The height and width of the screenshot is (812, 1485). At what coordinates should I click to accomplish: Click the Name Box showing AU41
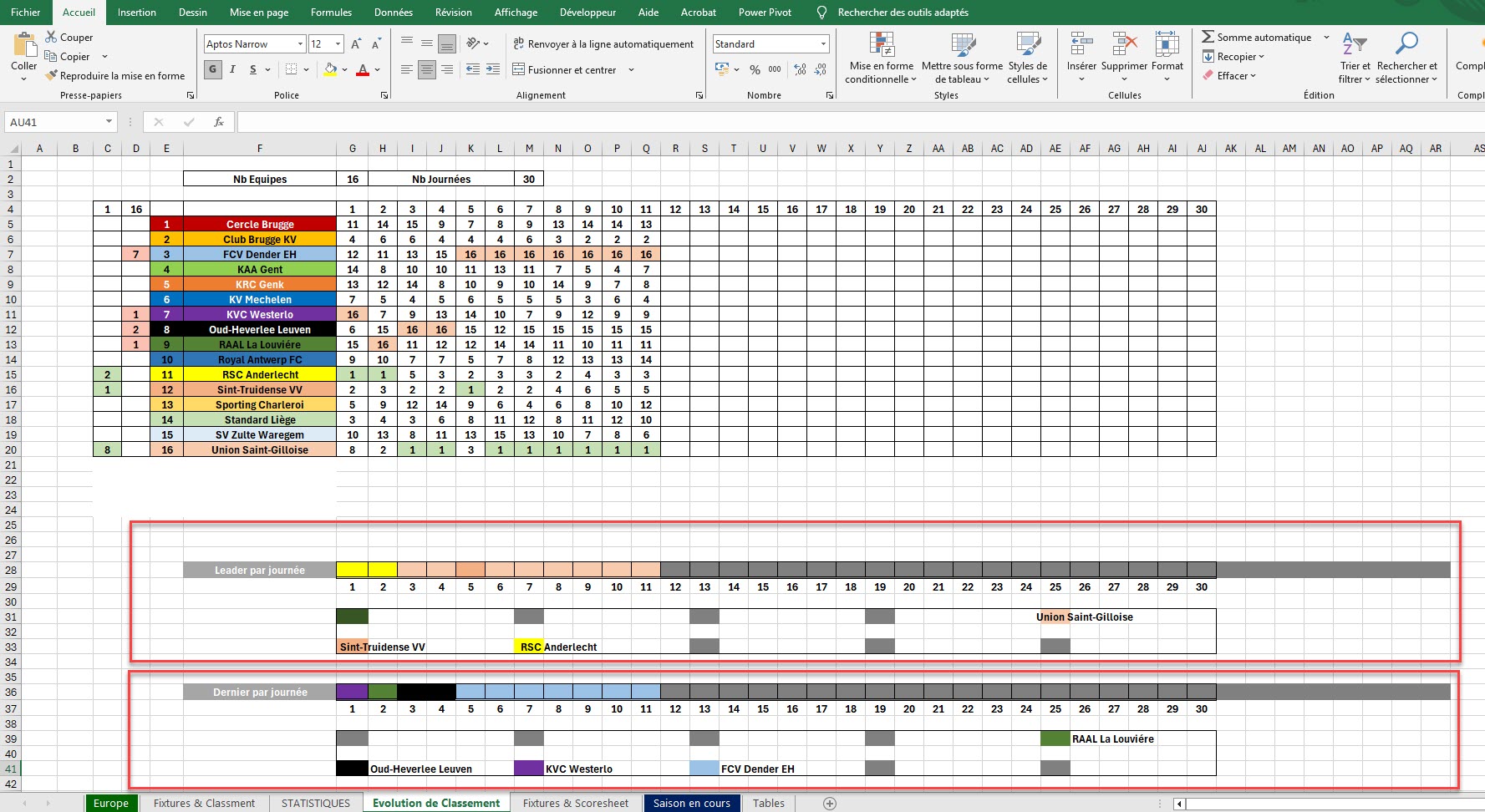pyautogui.click(x=54, y=122)
